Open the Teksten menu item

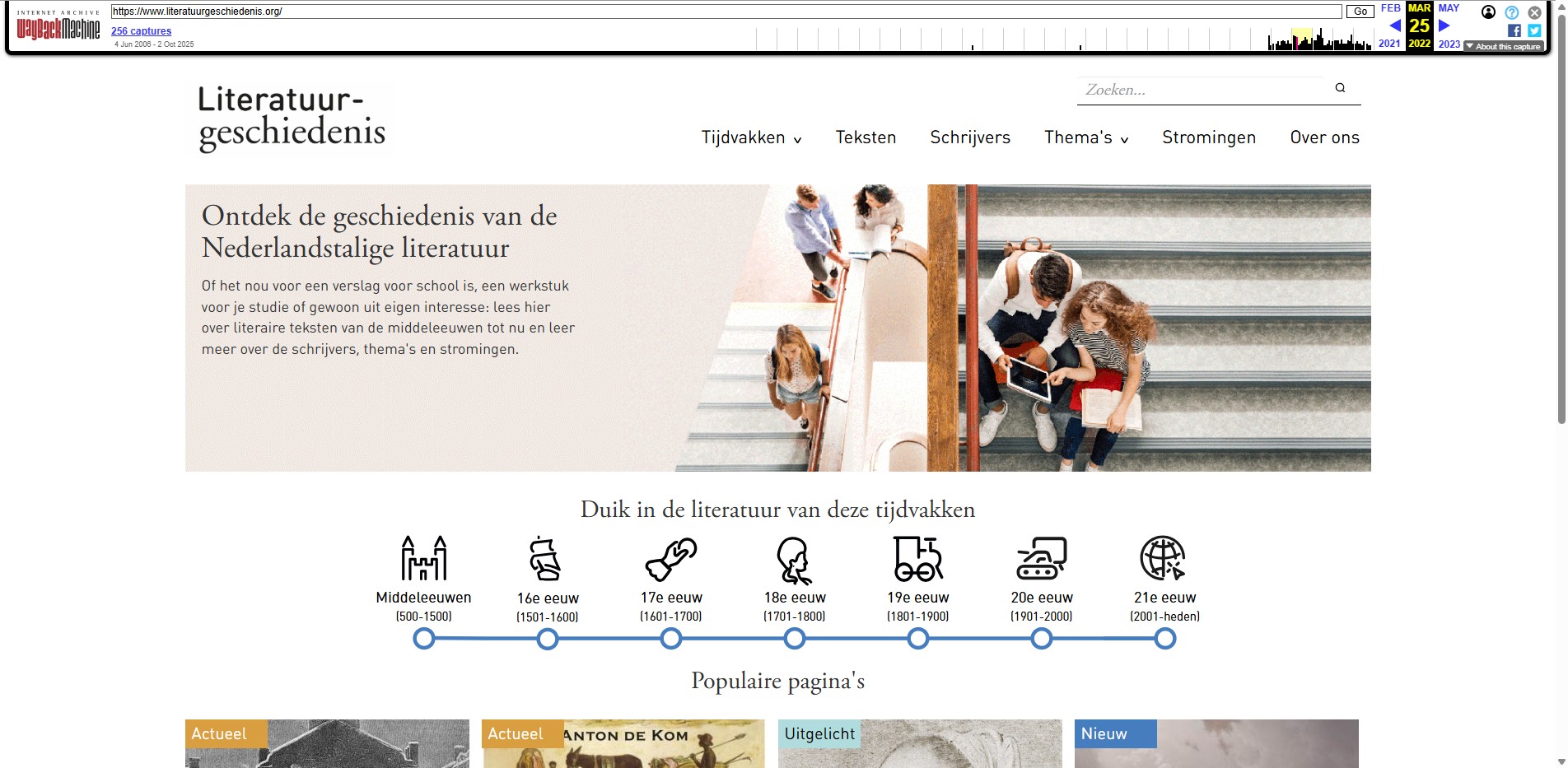pos(866,137)
